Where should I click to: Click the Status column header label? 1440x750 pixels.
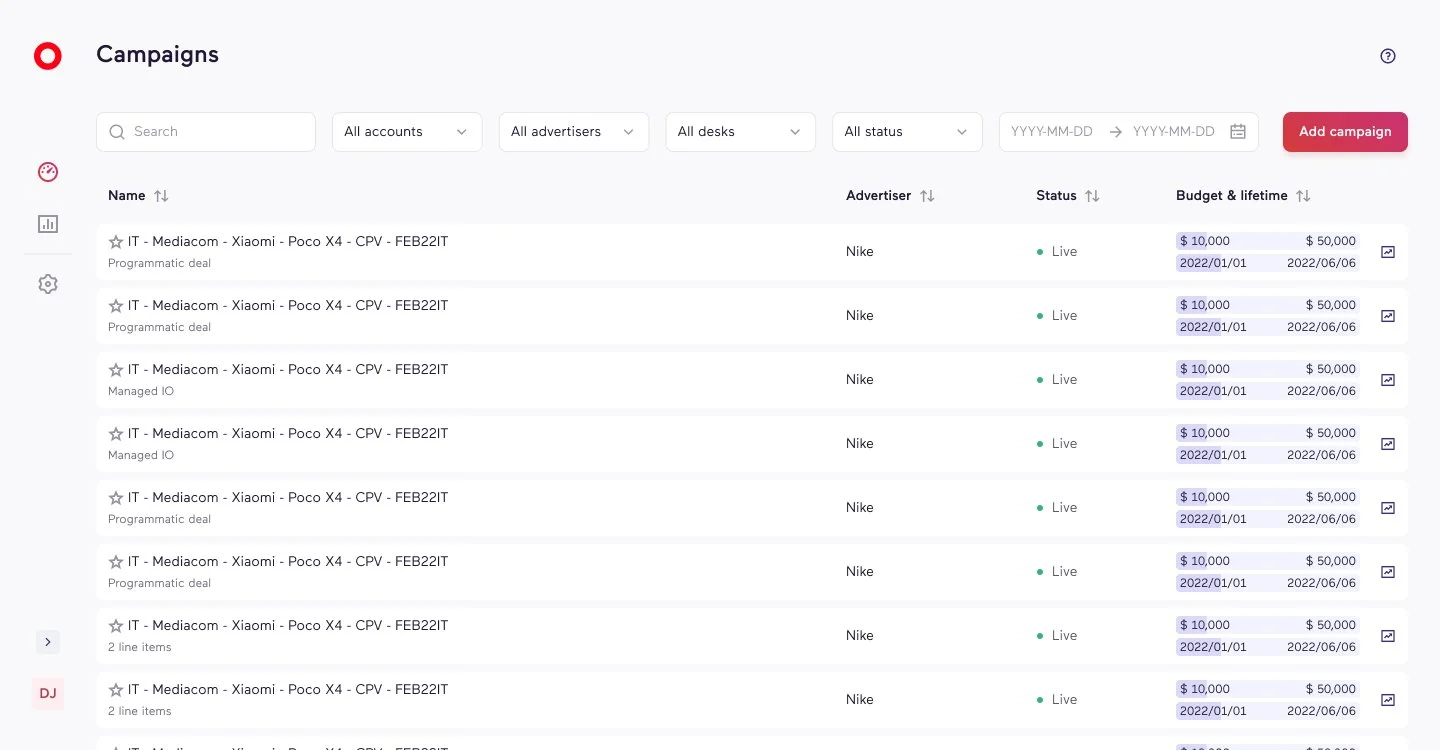tap(1056, 196)
